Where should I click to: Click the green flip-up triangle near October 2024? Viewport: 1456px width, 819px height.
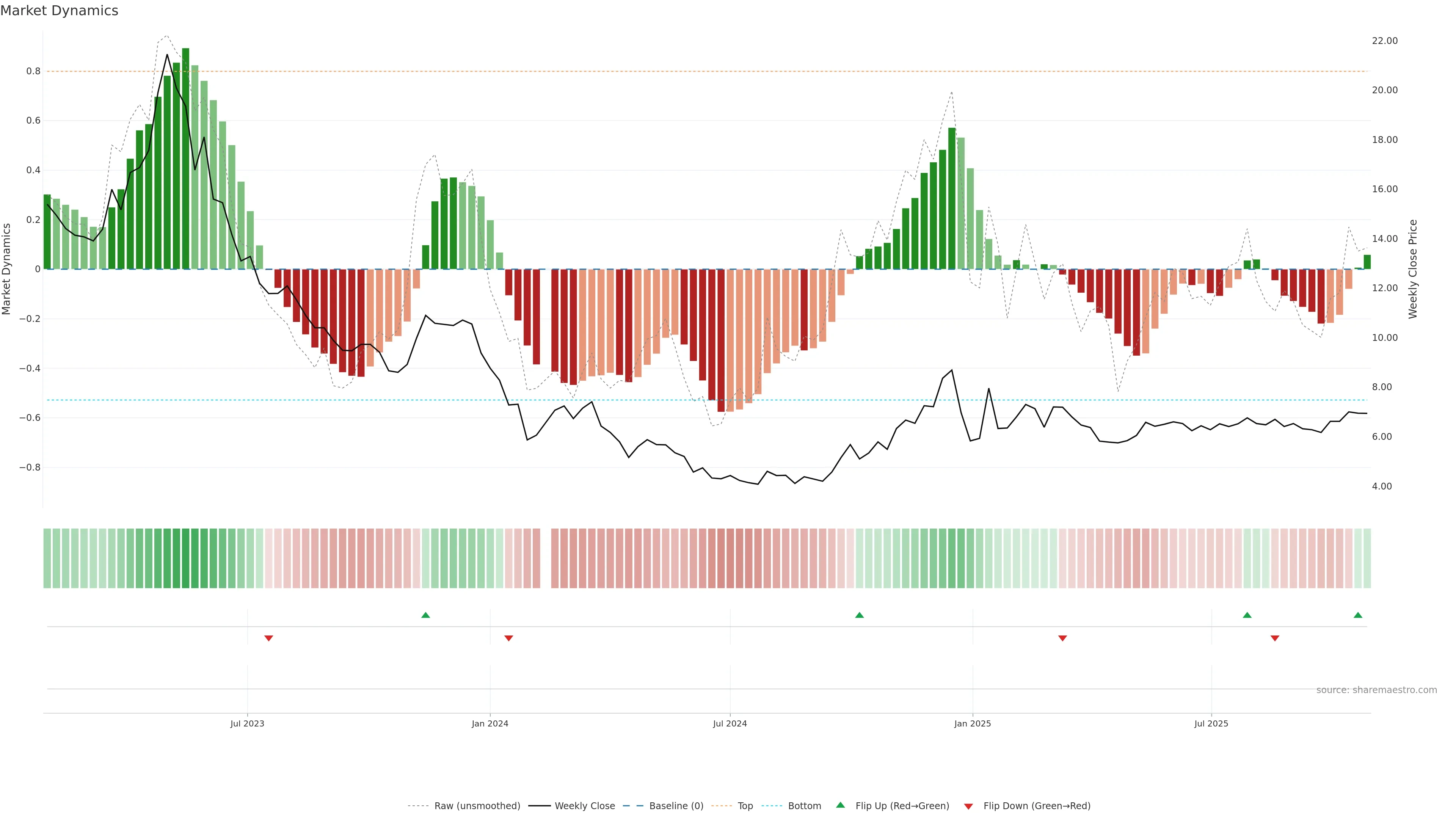coord(859,615)
